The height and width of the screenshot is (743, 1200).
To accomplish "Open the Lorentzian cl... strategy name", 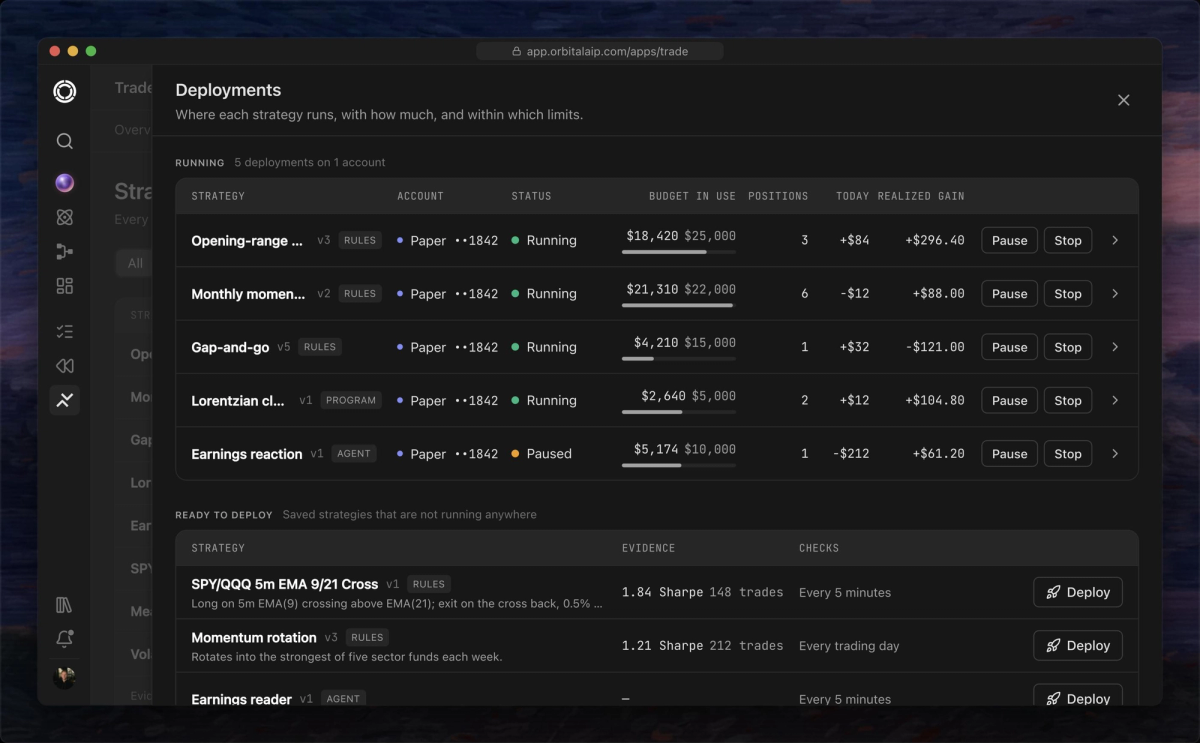I will 238,400.
